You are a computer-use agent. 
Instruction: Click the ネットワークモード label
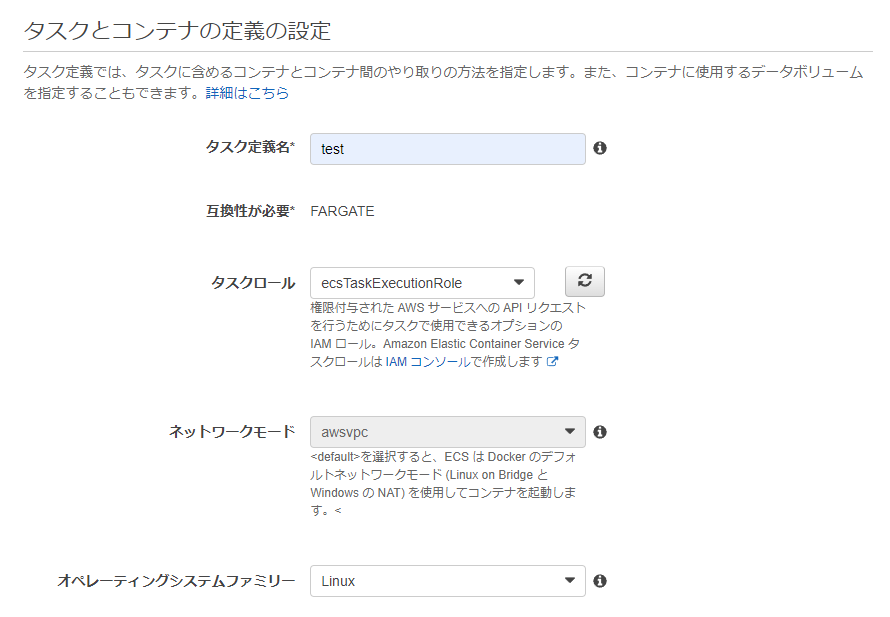pyautogui.click(x=232, y=432)
